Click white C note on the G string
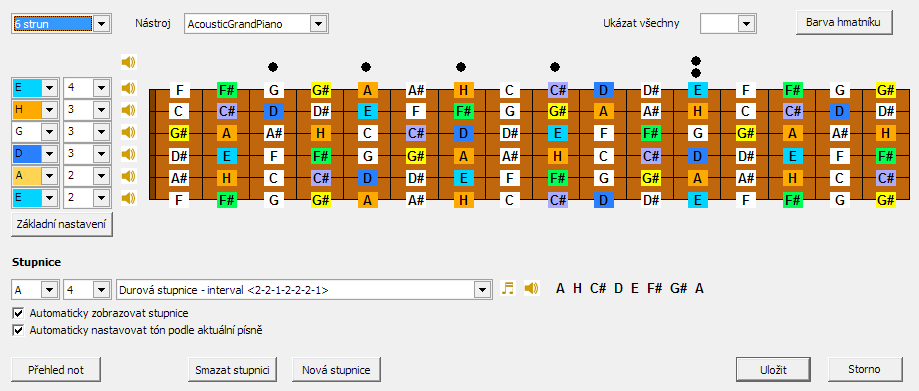The image size is (919, 391). click(367, 133)
